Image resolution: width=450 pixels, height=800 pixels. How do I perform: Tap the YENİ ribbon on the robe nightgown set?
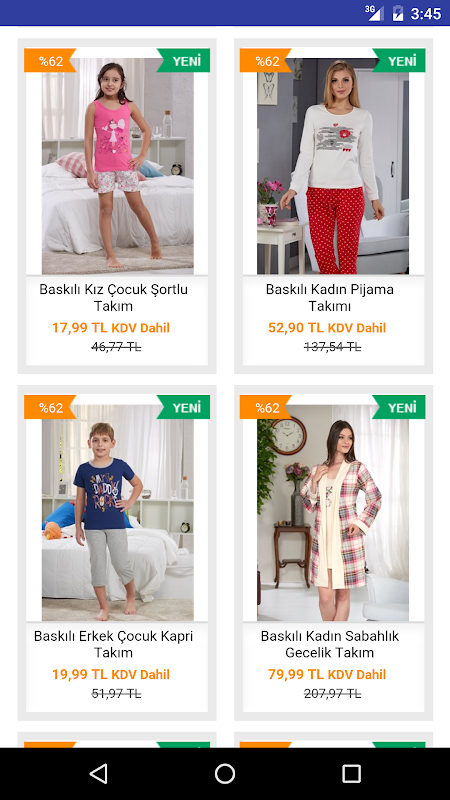click(x=398, y=407)
